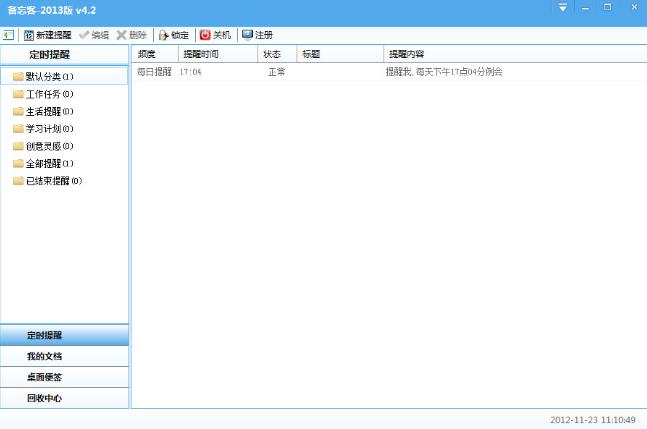Select the 默认分类 (1) folder
Image resolution: width=647 pixels, height=429 pixels.
tap(64, 76)
